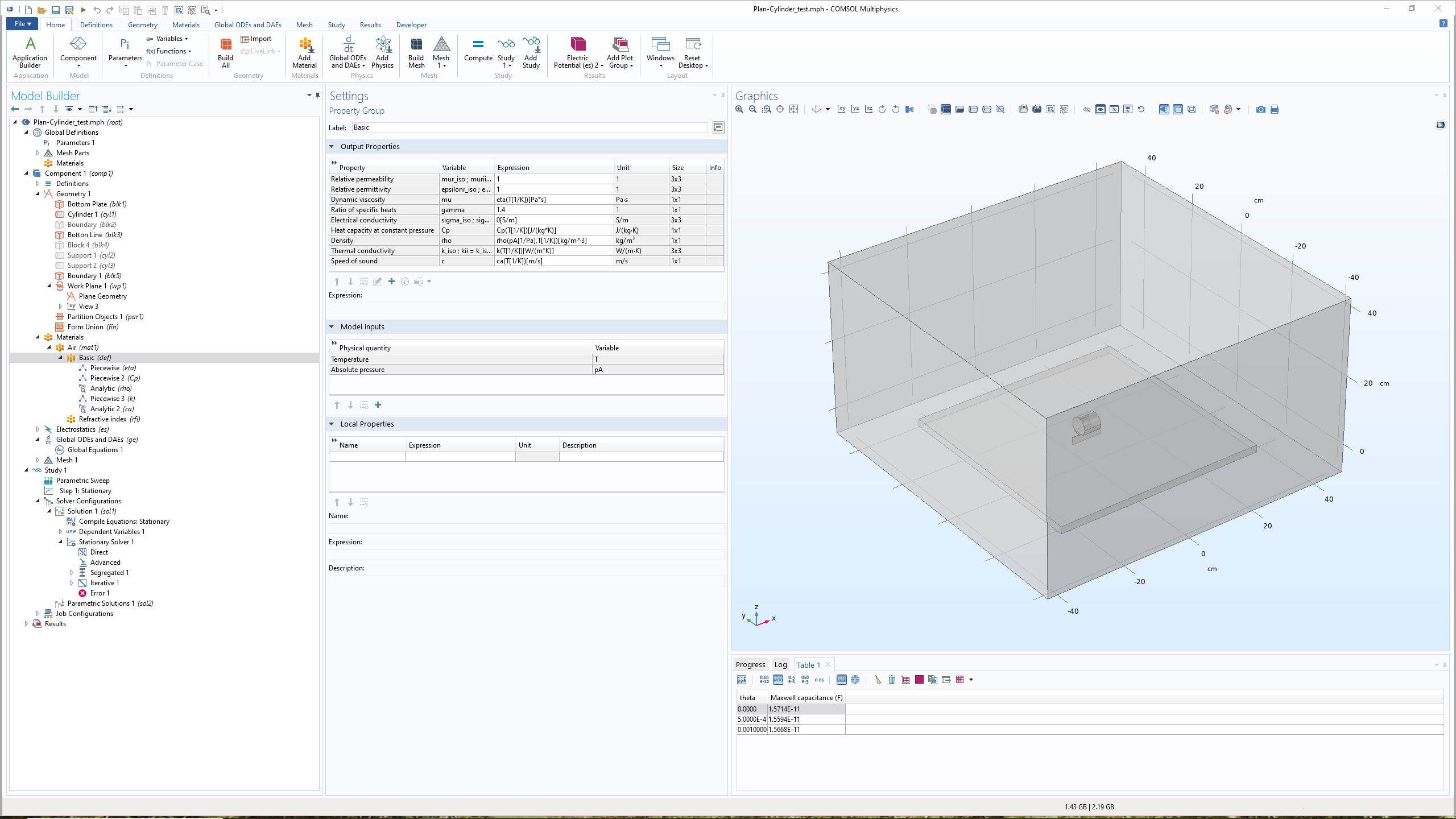
Task: Open the Variables dropdown in the ribbon
Action: coord(171,39)
